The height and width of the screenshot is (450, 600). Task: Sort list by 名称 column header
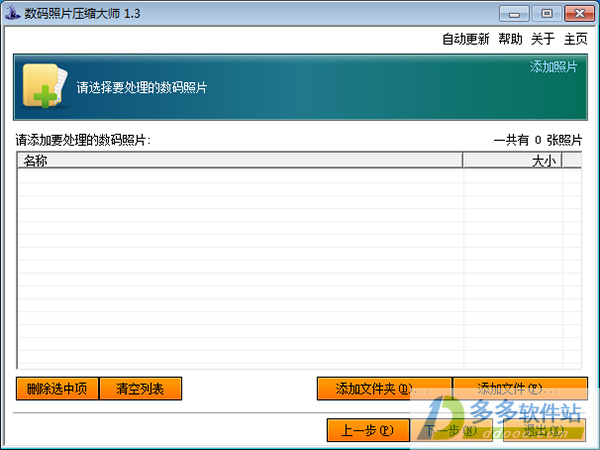tap(240, 161)
